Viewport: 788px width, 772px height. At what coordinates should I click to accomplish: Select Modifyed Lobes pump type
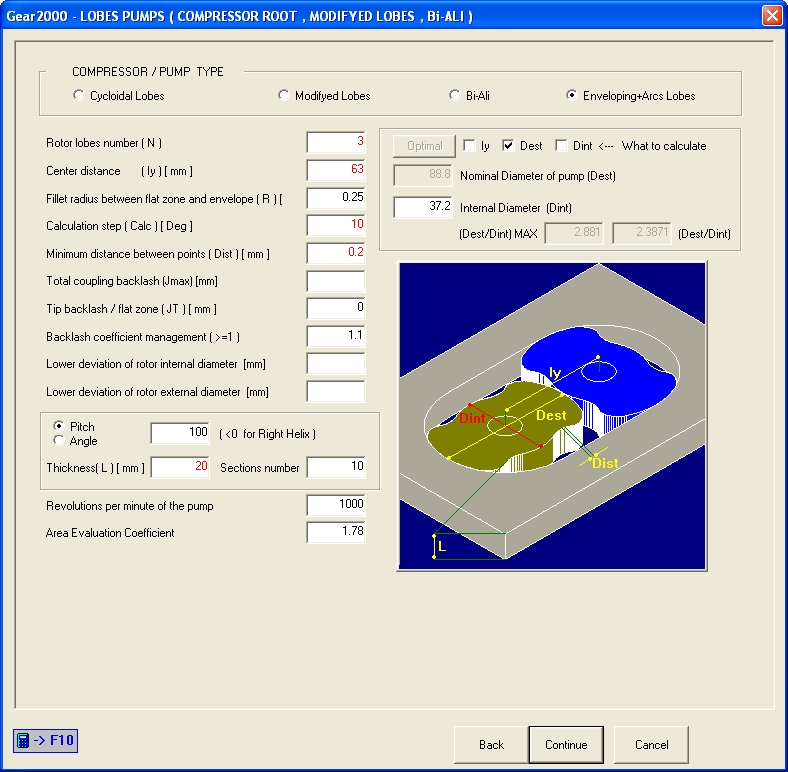(324, 95)
